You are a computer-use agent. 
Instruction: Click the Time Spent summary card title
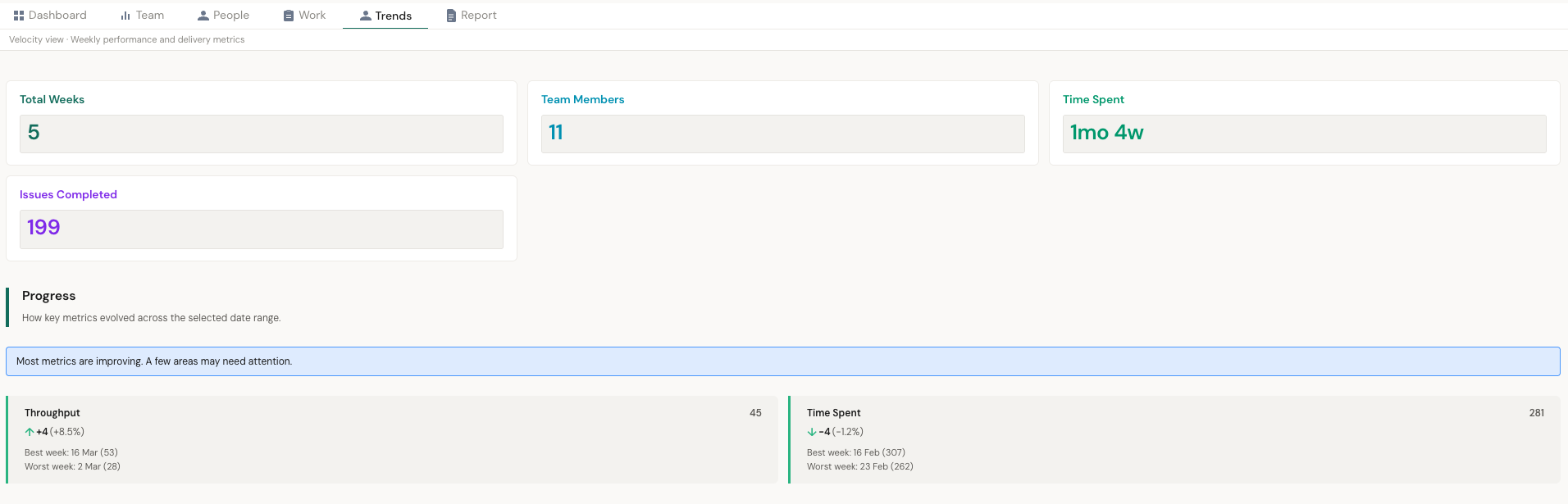[1093, 99]
